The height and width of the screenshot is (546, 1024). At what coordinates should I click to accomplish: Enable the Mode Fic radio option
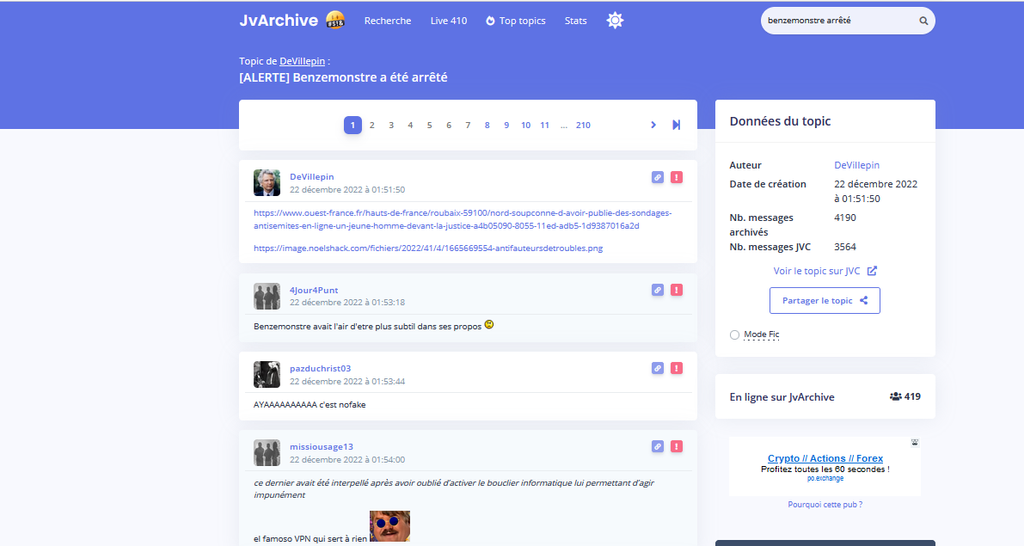coord(735,335)
